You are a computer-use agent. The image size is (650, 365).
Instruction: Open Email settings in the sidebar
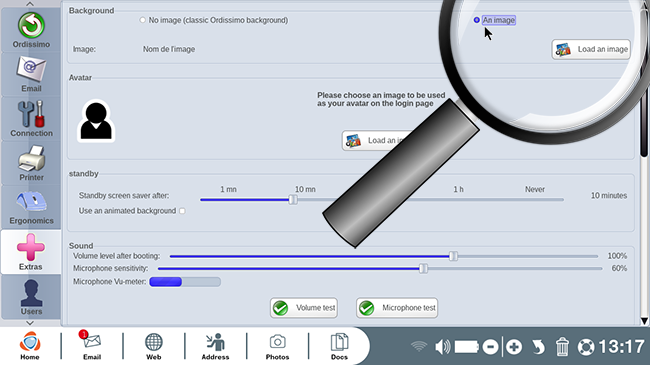click(x=31, y=75)
